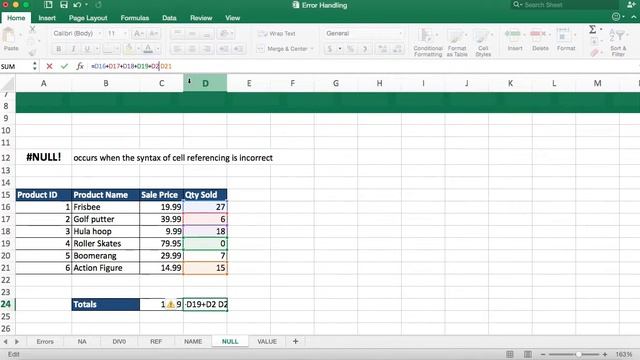Click the warning error indicator in row 24
640x360 pixels.
(171, 304)
